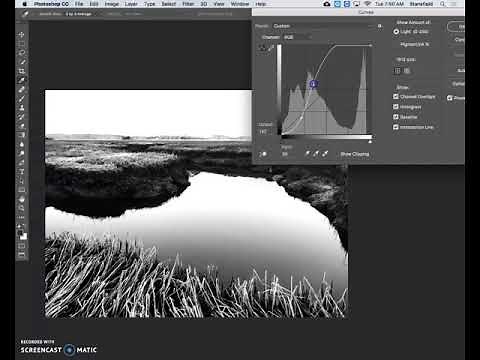Select the Rectangle shape tool
The height and width of the screenshot is (360, 480).
(22, 190)
